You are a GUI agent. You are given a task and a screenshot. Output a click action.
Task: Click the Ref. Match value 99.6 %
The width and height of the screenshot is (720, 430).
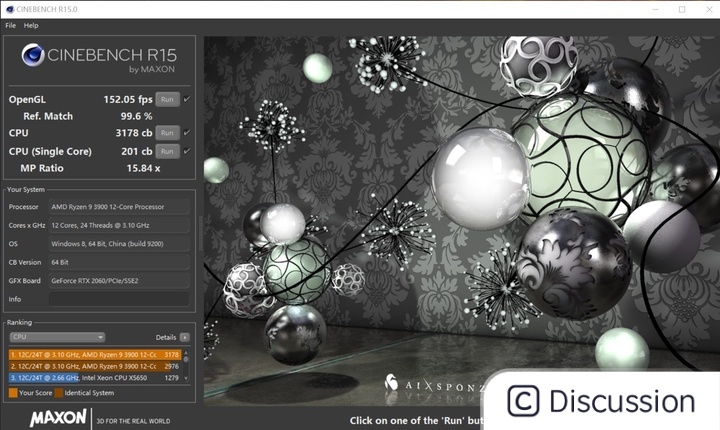136,116
